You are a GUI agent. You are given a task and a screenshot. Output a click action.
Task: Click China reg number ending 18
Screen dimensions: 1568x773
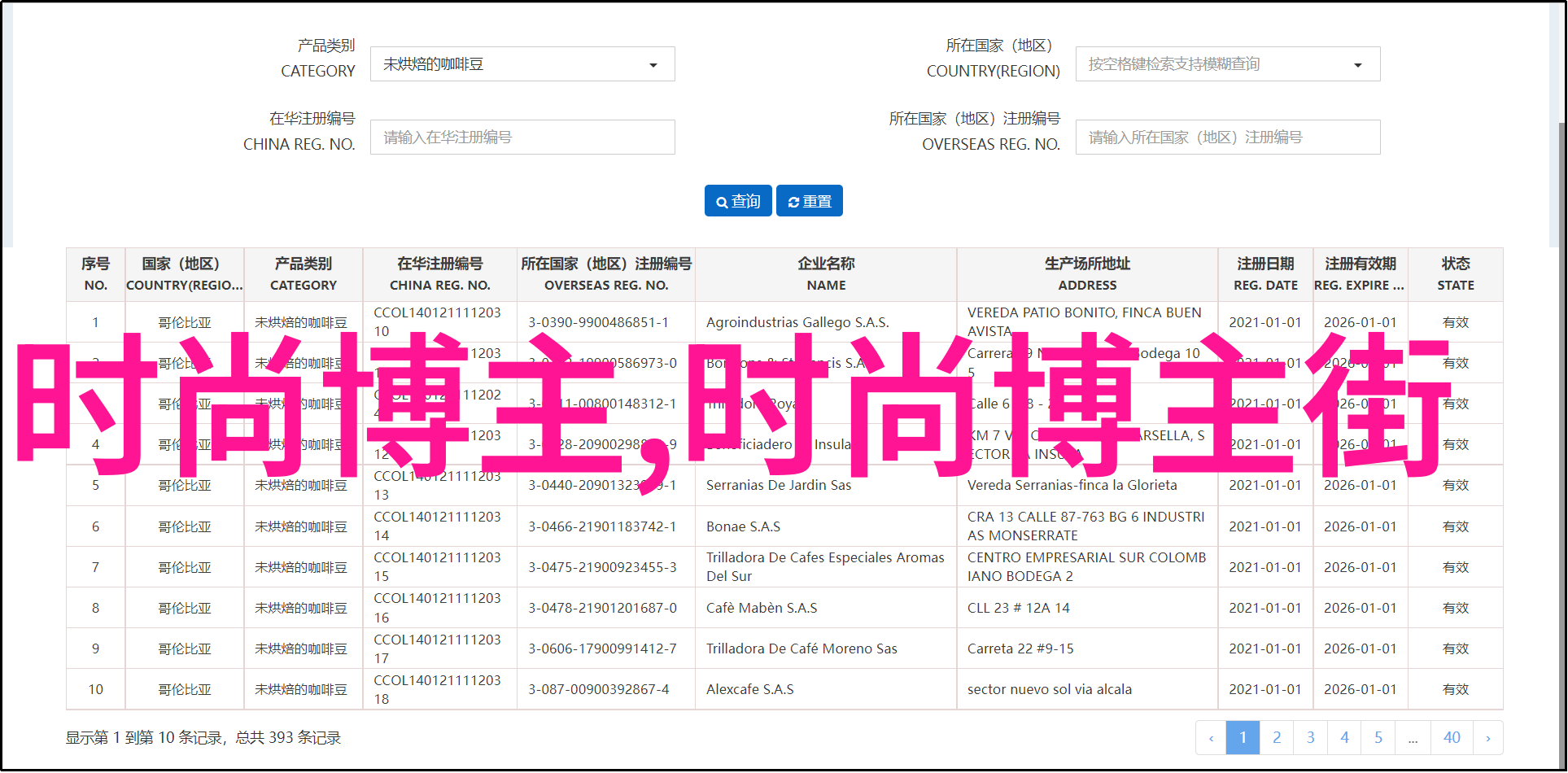click(x=437, y=689)
